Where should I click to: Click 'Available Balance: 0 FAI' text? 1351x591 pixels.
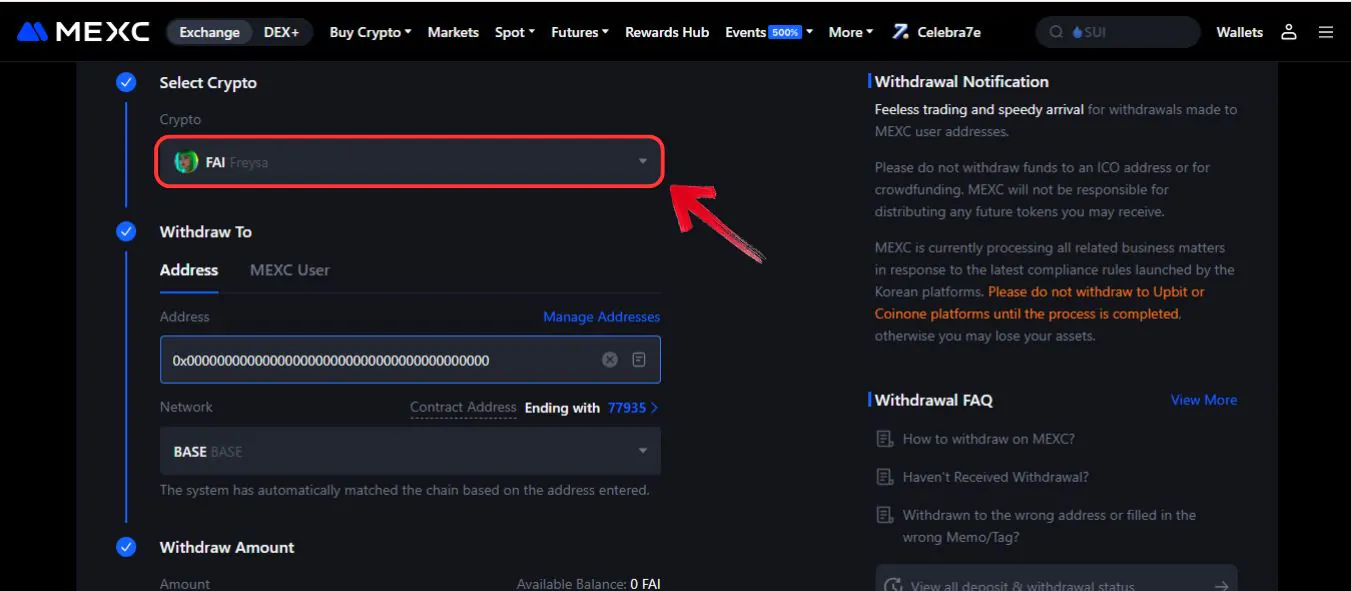pos(588,584)
